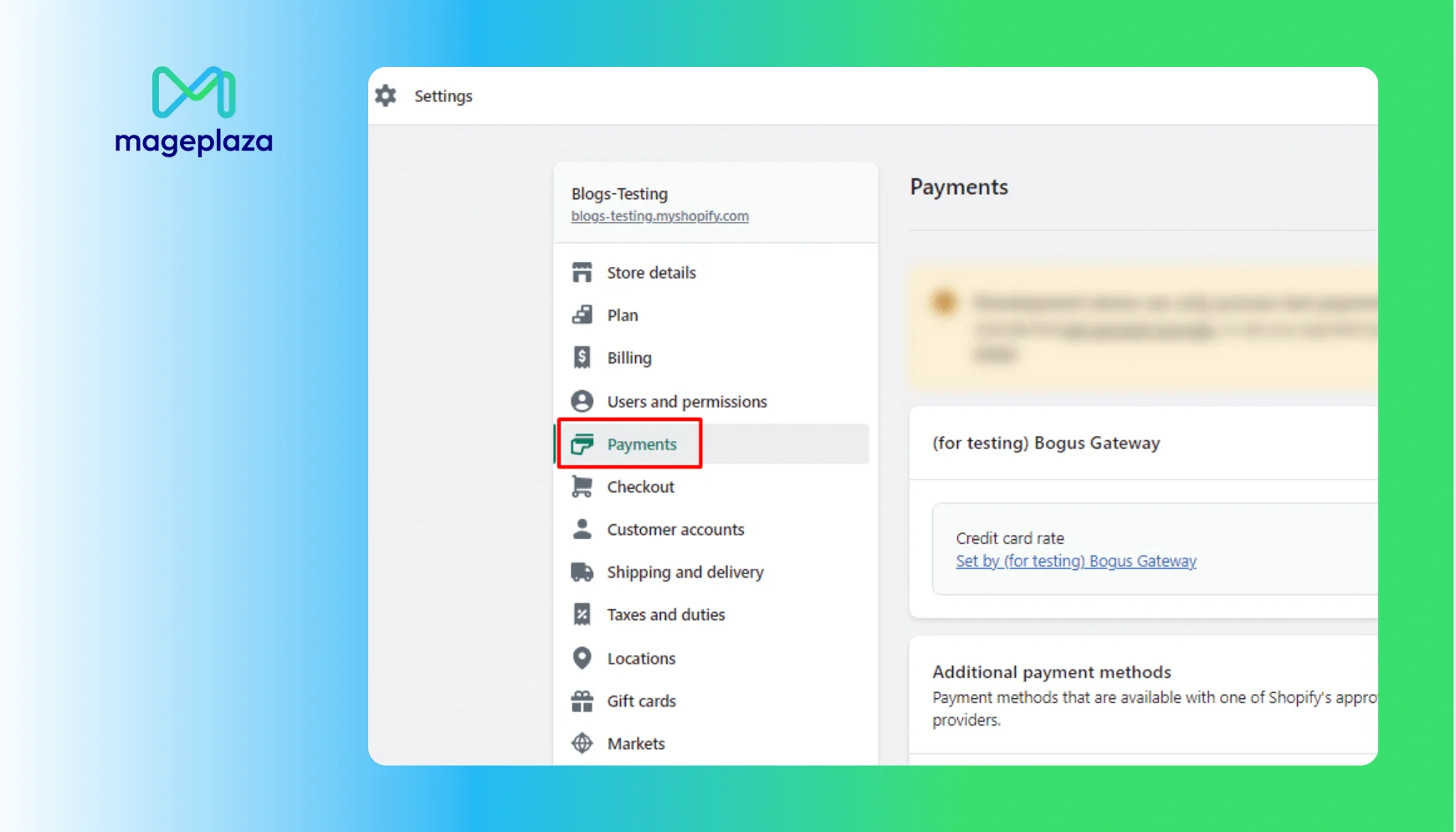Click the Markets globe icon
1456x832 pixels.
(582, 743)
